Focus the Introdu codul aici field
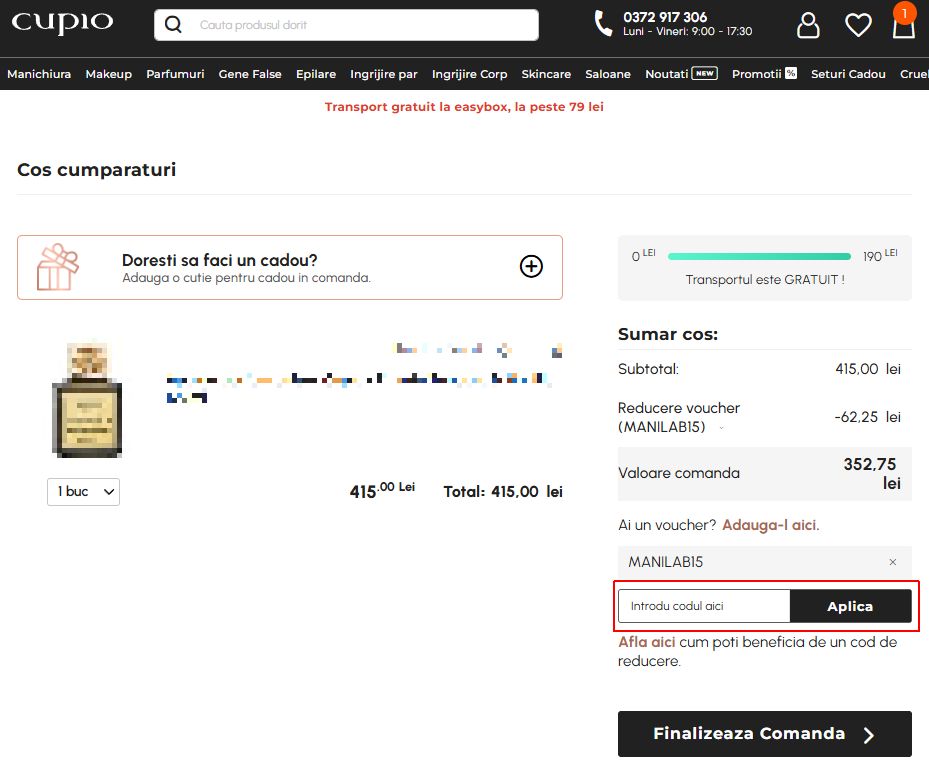The height and width of the screenshot is (770, 929). 704,606
